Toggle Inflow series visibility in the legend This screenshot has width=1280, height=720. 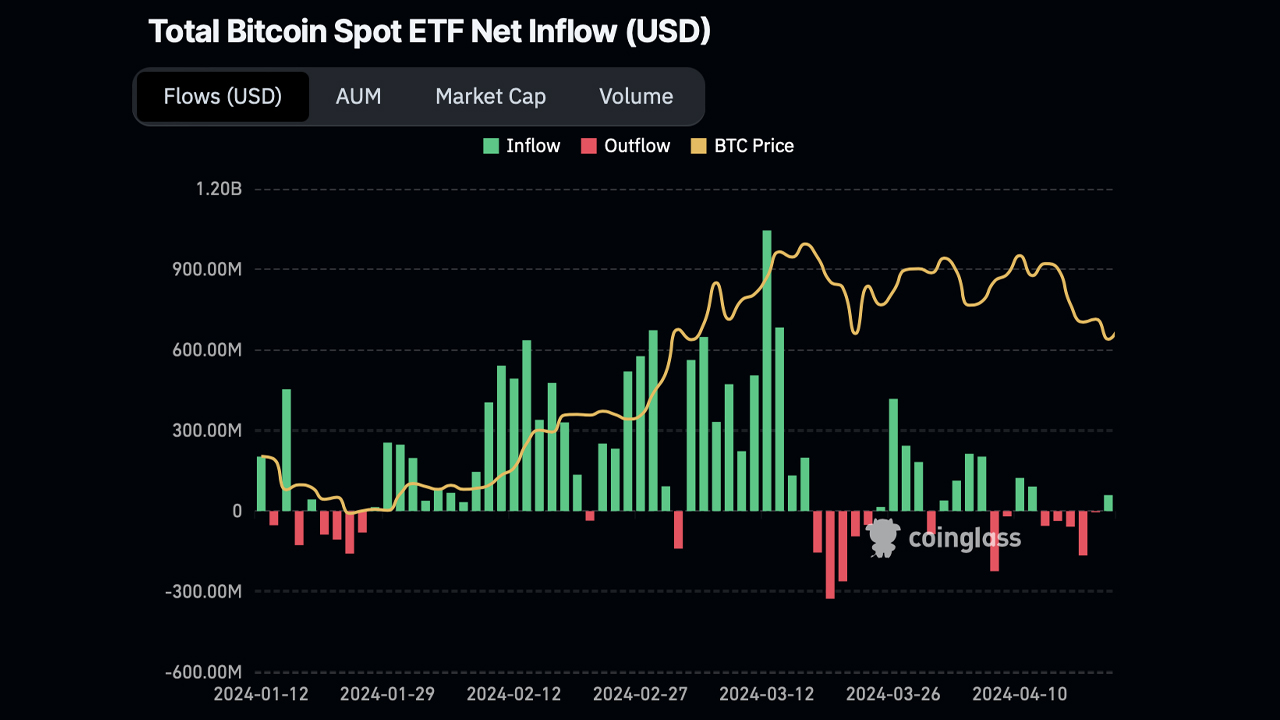pyautogui.click(x=521, y=145)
